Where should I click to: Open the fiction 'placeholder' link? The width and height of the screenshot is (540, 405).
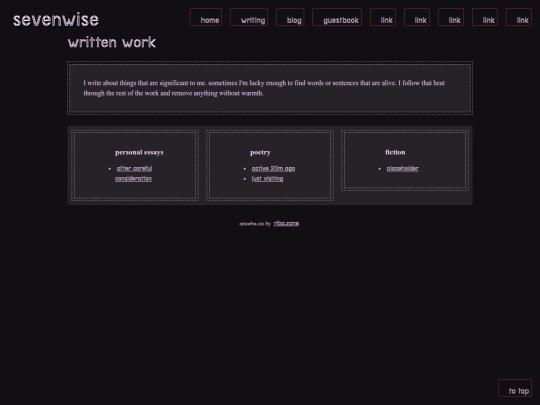coord(403,168)
